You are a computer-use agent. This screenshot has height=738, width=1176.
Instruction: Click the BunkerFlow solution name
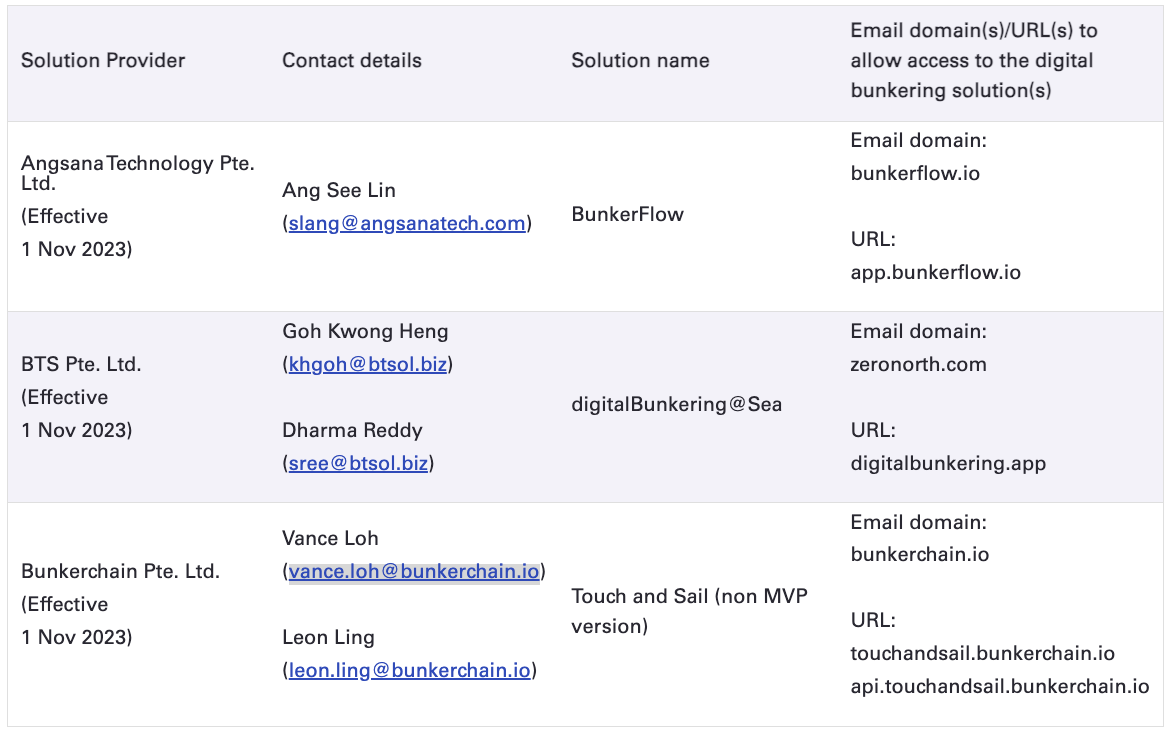tap(627, 214)
